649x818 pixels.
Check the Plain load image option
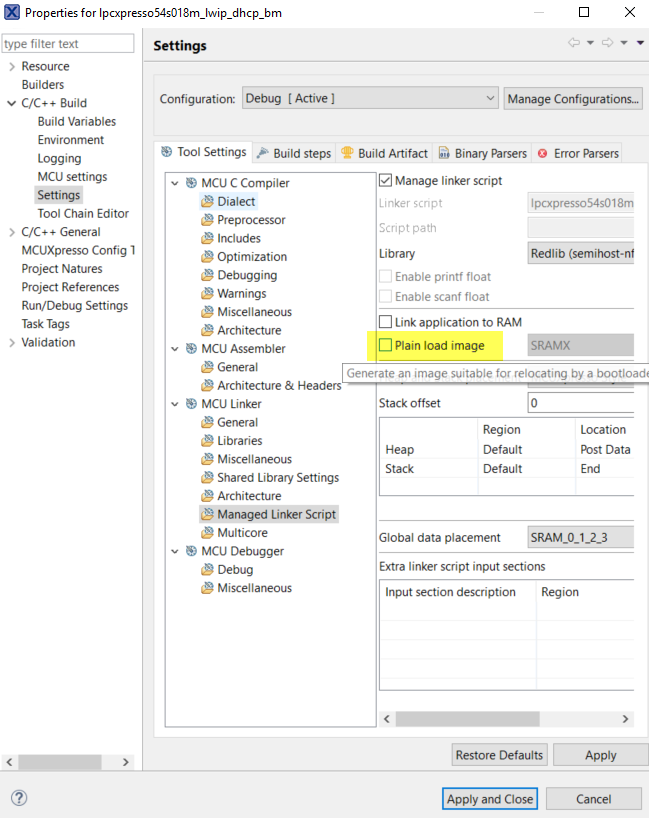[386, 345]
